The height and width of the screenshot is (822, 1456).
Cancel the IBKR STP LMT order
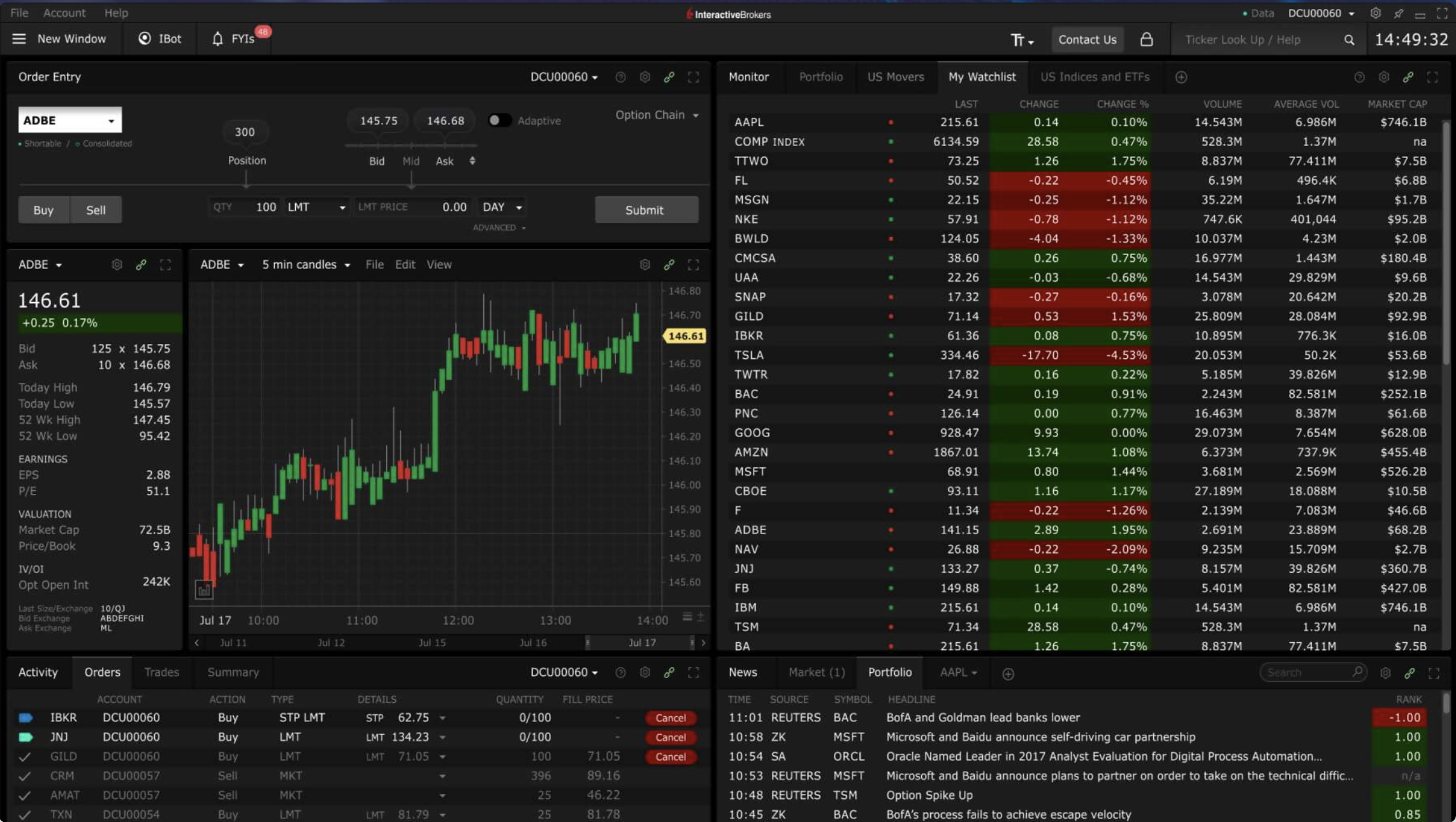(x=670, y=717)
